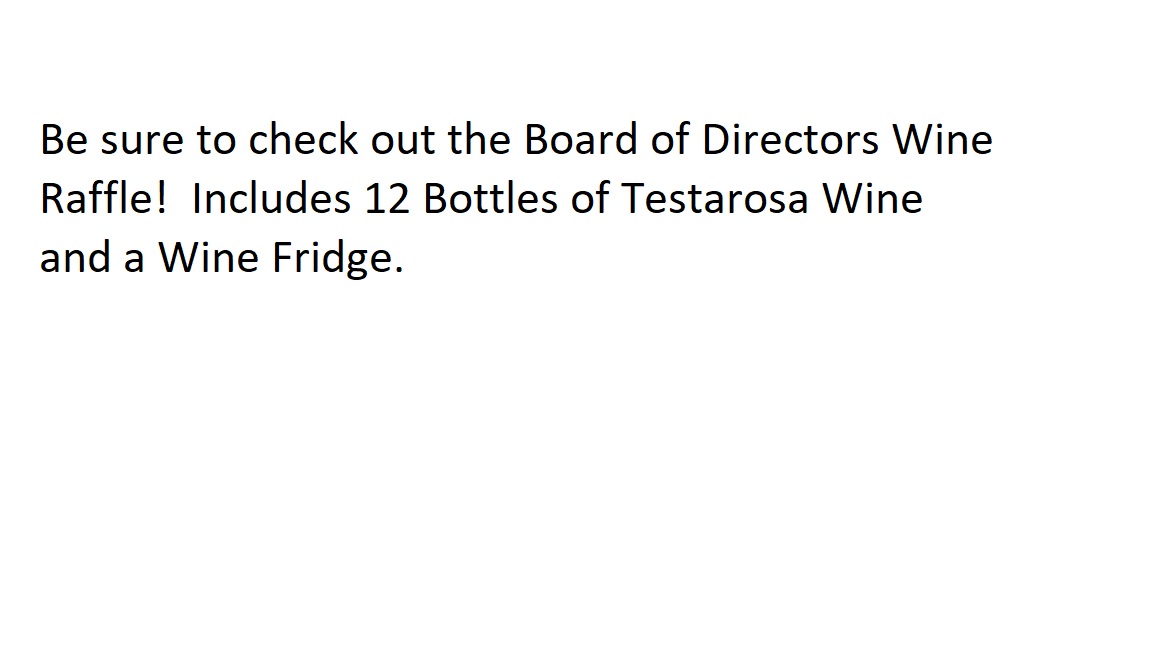The image size is (1152, 648).
Task: Place cursor on the word "Includes"
Action: click(x=271, y=198)
